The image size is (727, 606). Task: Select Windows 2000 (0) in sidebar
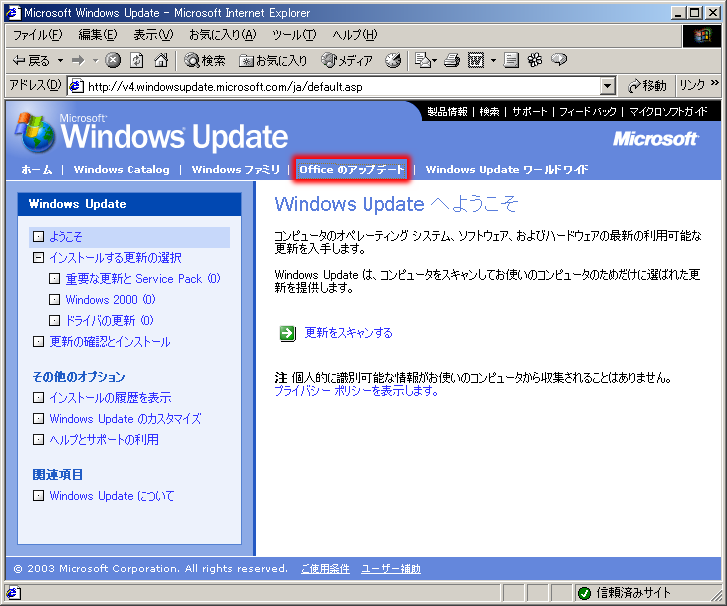click(110, 300)
